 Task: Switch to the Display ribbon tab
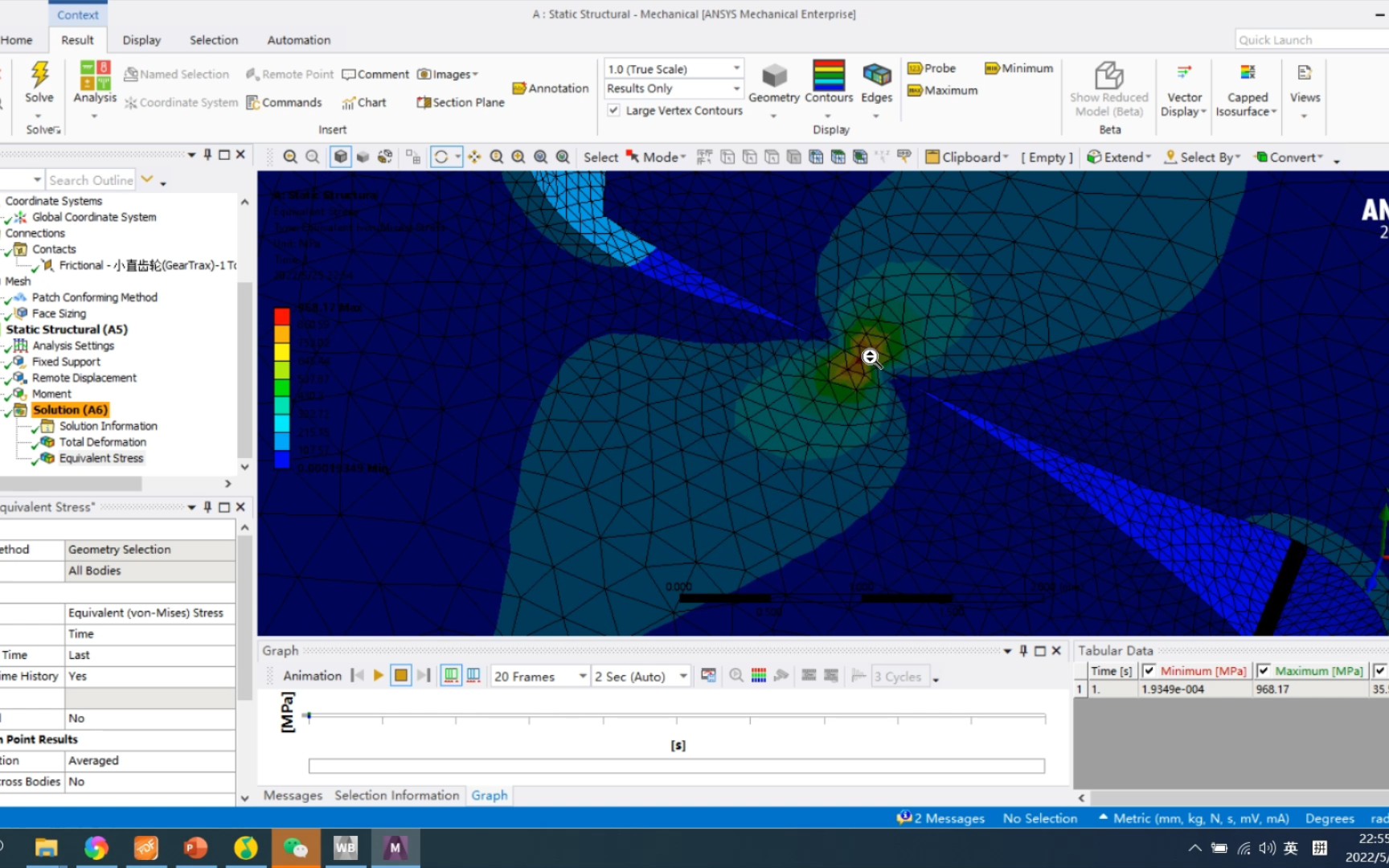pyautogui.click(x=141, y=39)
